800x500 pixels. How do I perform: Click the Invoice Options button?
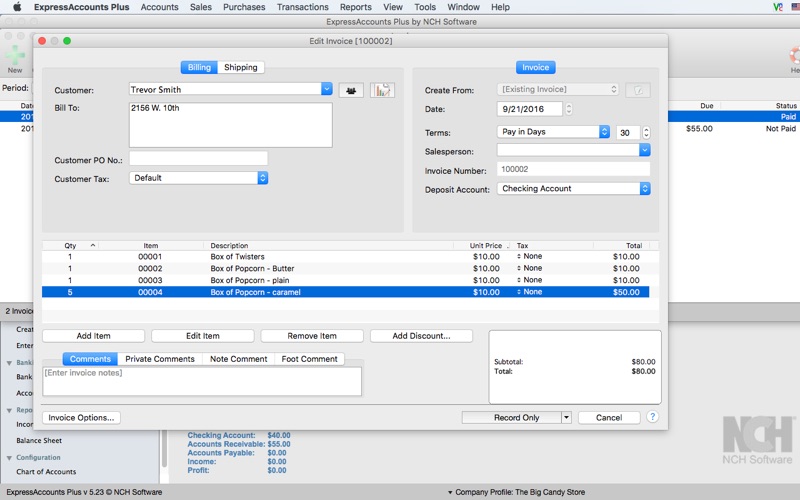coord(82,417)
